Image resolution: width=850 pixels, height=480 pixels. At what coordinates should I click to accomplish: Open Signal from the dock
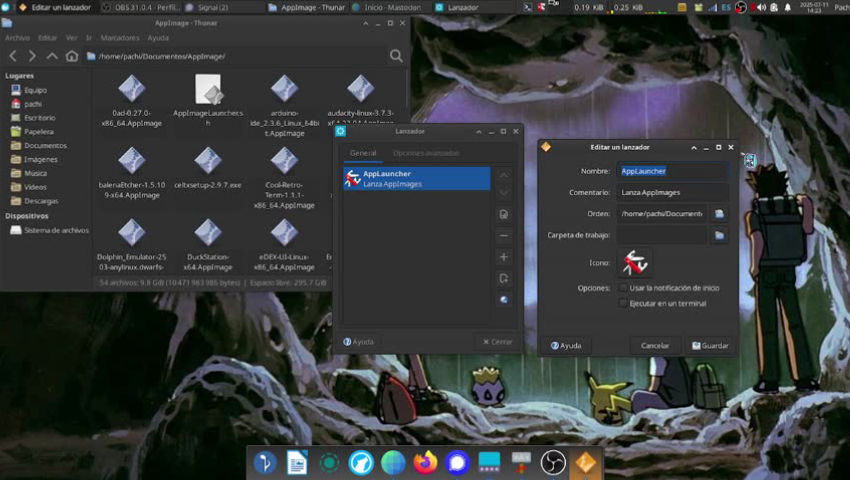pos(457,463)
